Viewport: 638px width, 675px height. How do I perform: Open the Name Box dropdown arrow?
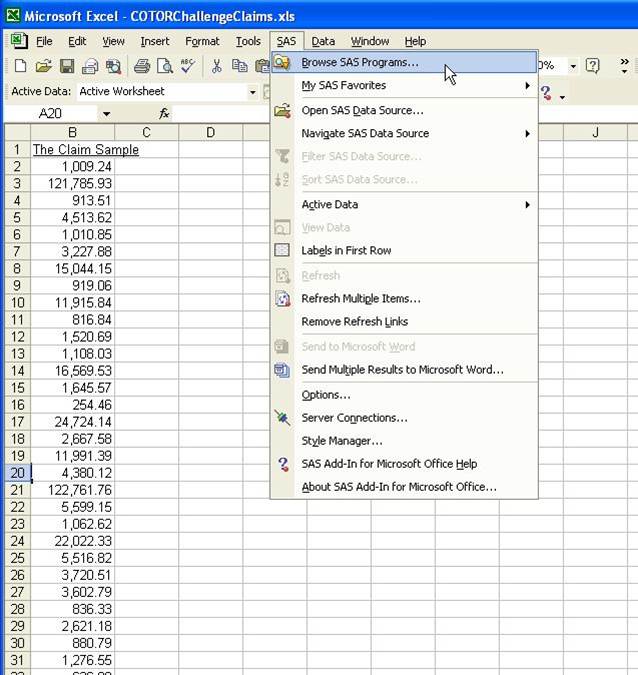tap(106, 114)
